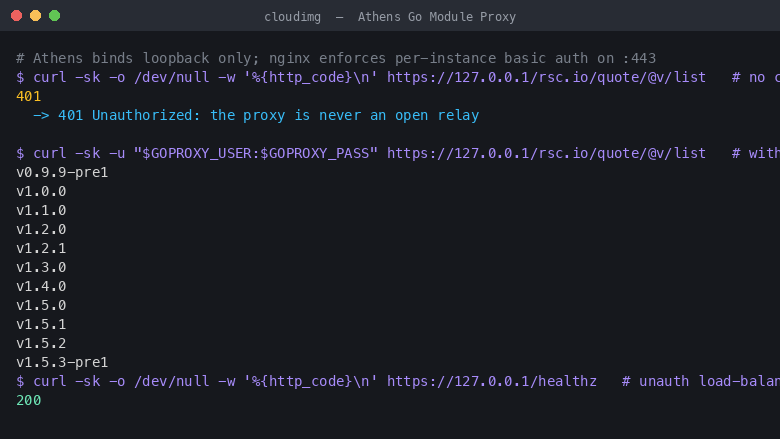780x439 pixels.
Task: Click the '401 Unauthorized' explanation line
Action: coord(256,115)
